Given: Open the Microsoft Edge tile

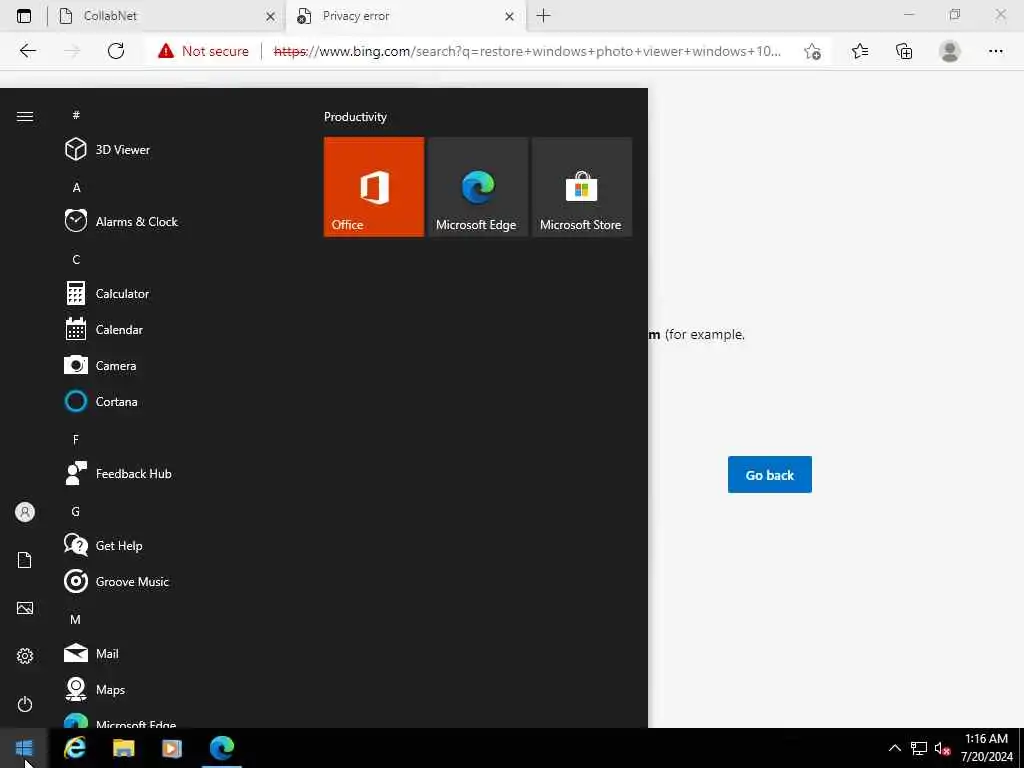Looking at the screenshot, I should coord(478,187).
